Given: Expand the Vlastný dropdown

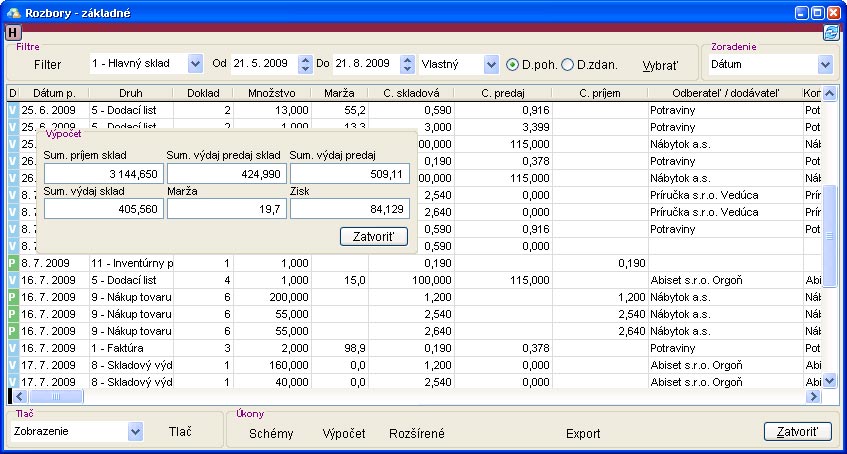Looking at the screenshot, I should coord(490,64).
